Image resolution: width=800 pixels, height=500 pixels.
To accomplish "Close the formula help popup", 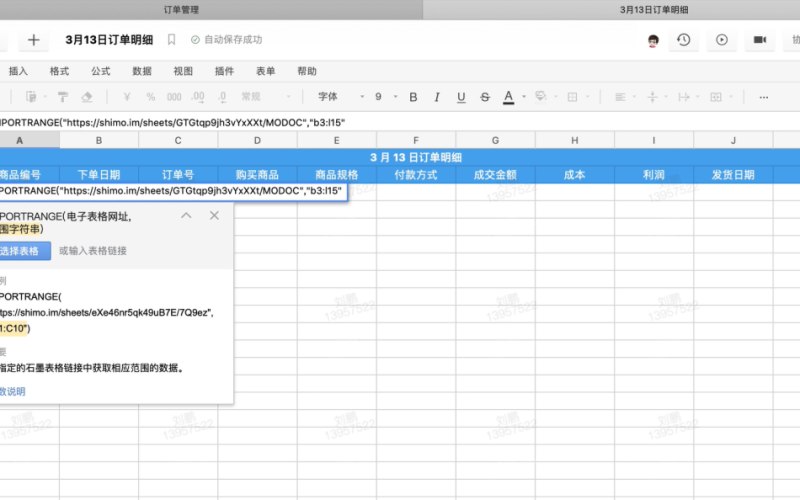I will [x=214, y=215].
